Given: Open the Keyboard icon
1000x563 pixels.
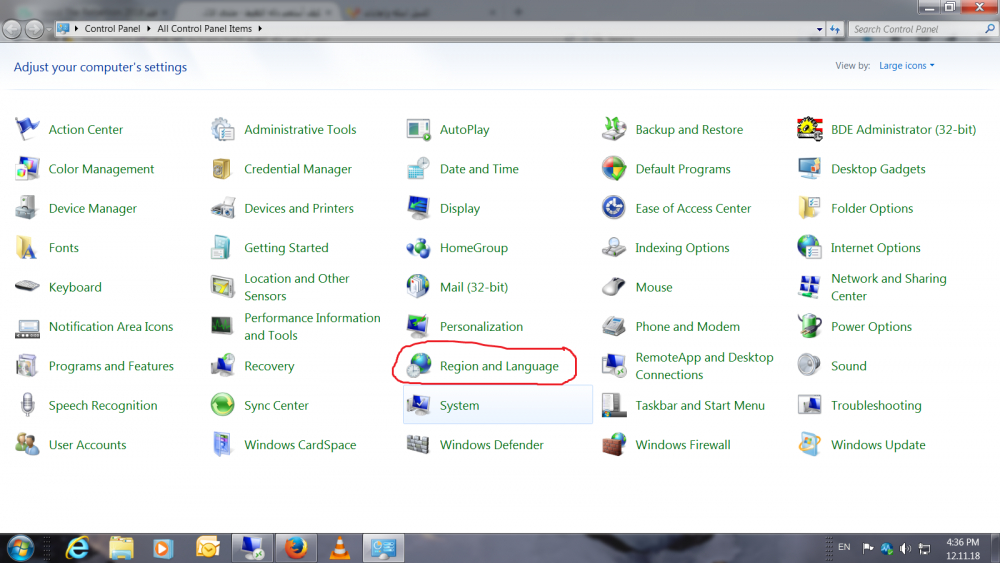Looking at the screenshot, I should click(27, 287).
